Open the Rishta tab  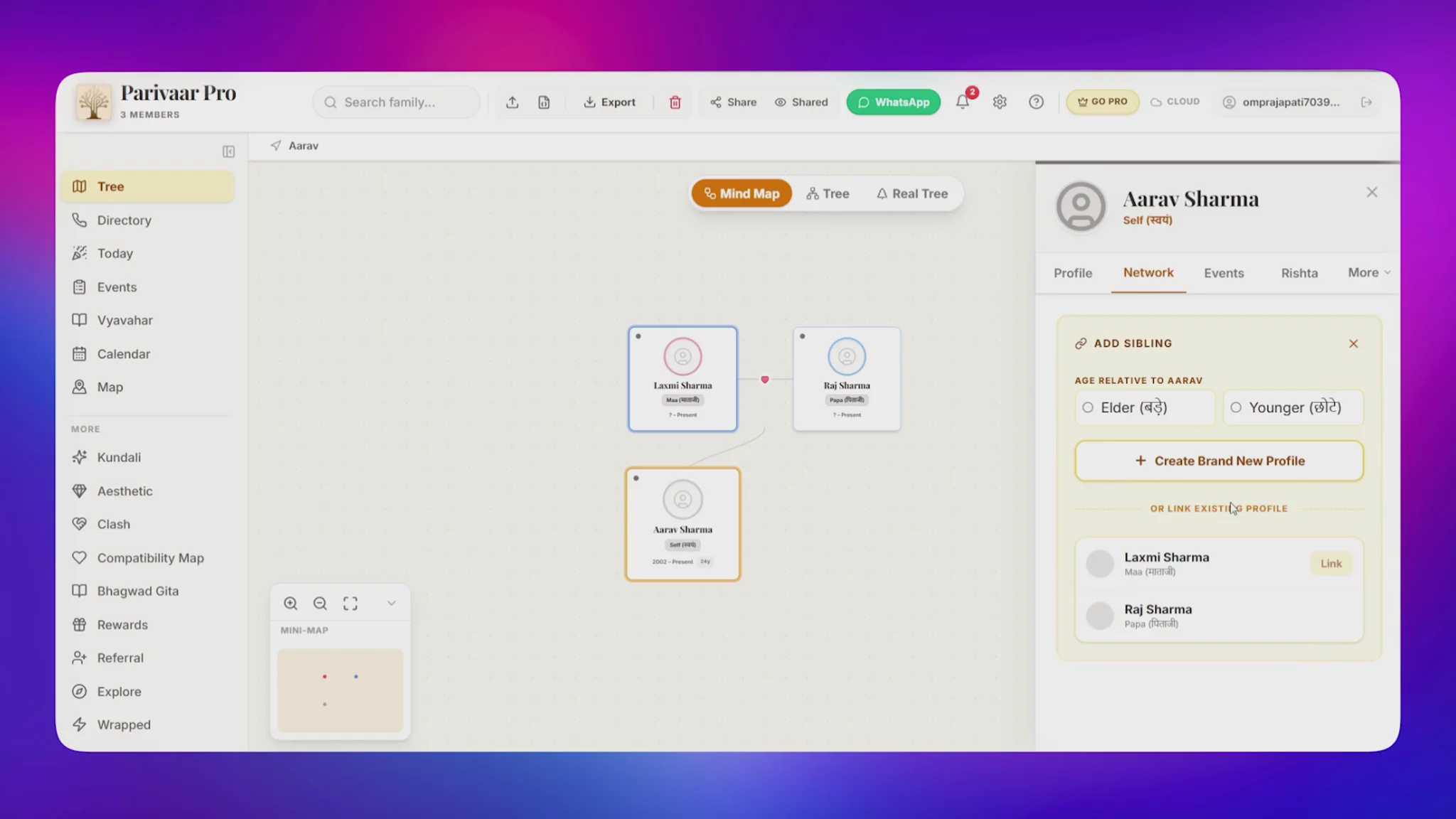tap(1299, 273)
